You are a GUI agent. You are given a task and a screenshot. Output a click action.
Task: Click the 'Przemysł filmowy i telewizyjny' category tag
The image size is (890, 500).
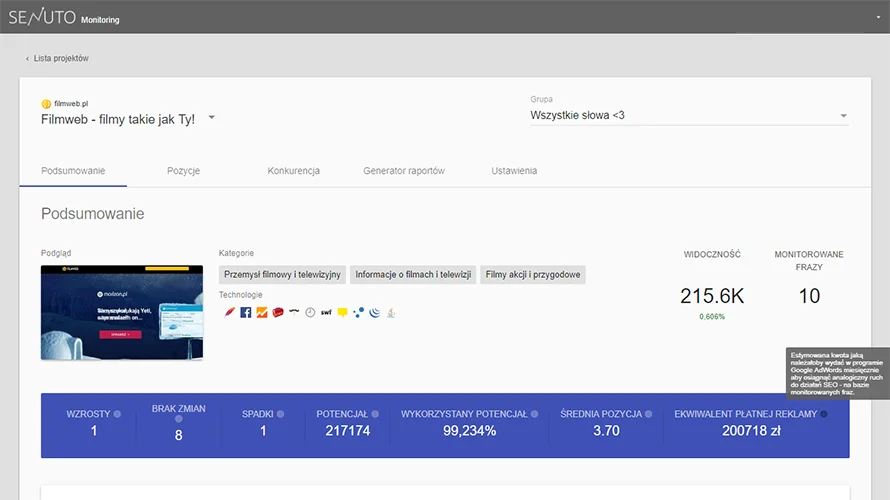tap(283, 275)
